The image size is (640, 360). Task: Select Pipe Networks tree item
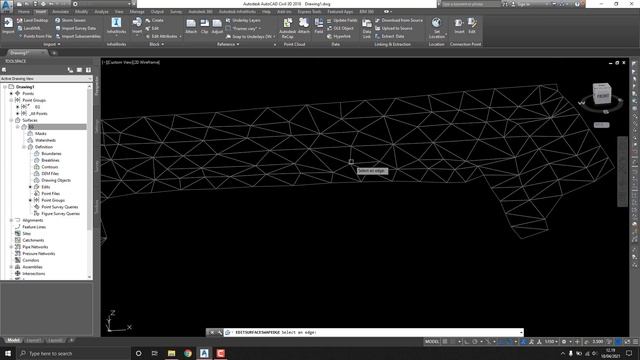(x=35, y=247)
